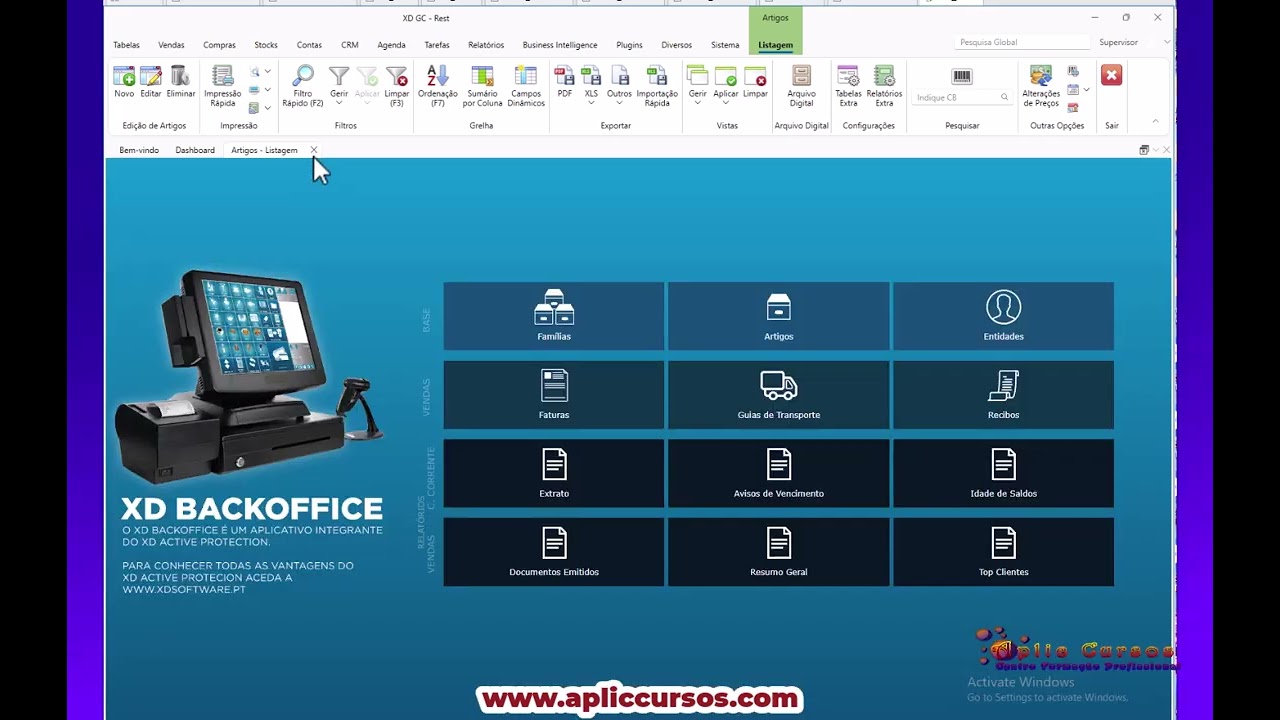The height and width of the screenshot is (720, 1280).
Task: Switch to Artigos - Listagem tab
Action: [x=264, y=150]
